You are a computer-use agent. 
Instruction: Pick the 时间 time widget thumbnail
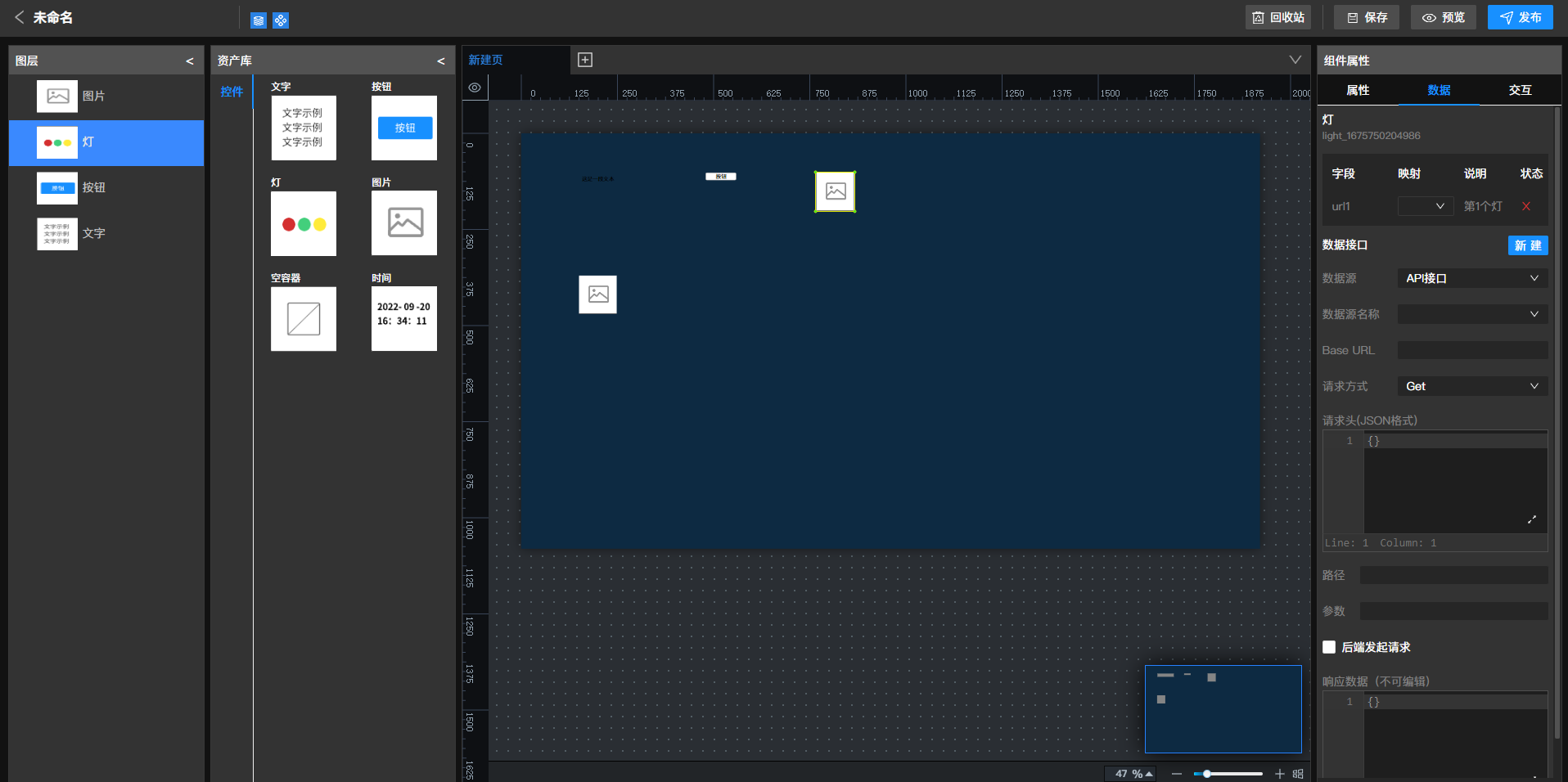(x=404, y=319)
